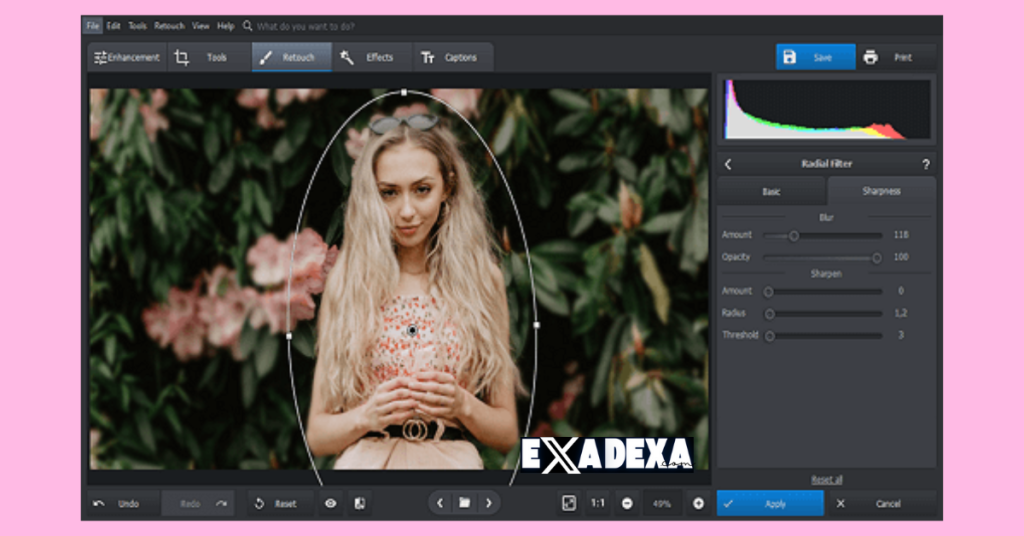The image size is (1024, 536).
Task: Open the Help menu
Action: pos(225,26)
